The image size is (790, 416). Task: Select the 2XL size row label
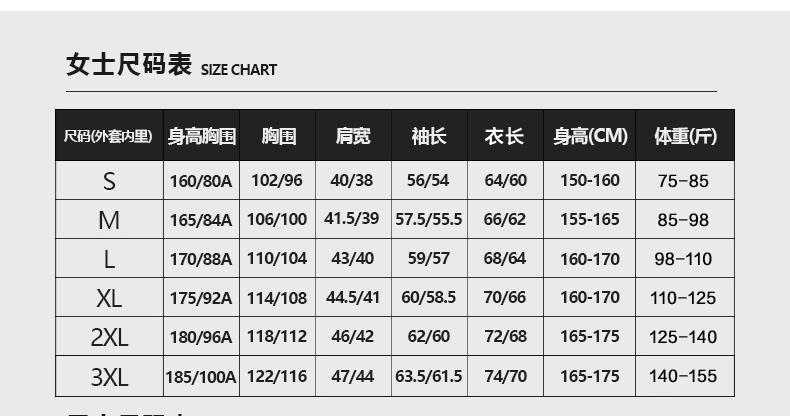(x=109, y=337)
